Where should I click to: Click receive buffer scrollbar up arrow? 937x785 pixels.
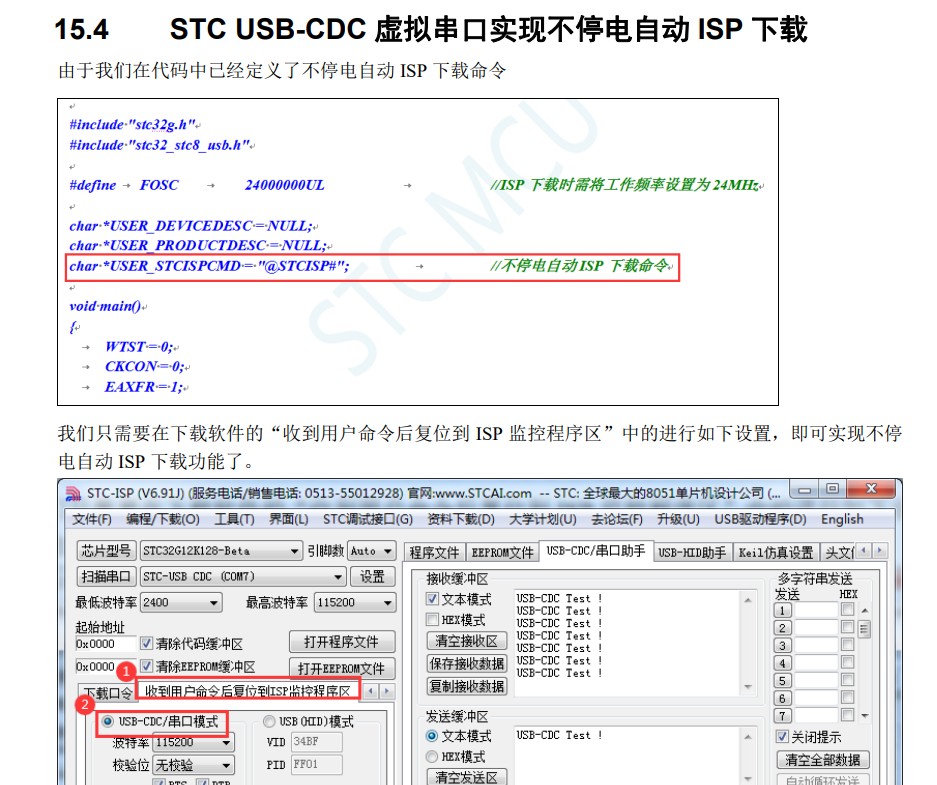point(748,599)
